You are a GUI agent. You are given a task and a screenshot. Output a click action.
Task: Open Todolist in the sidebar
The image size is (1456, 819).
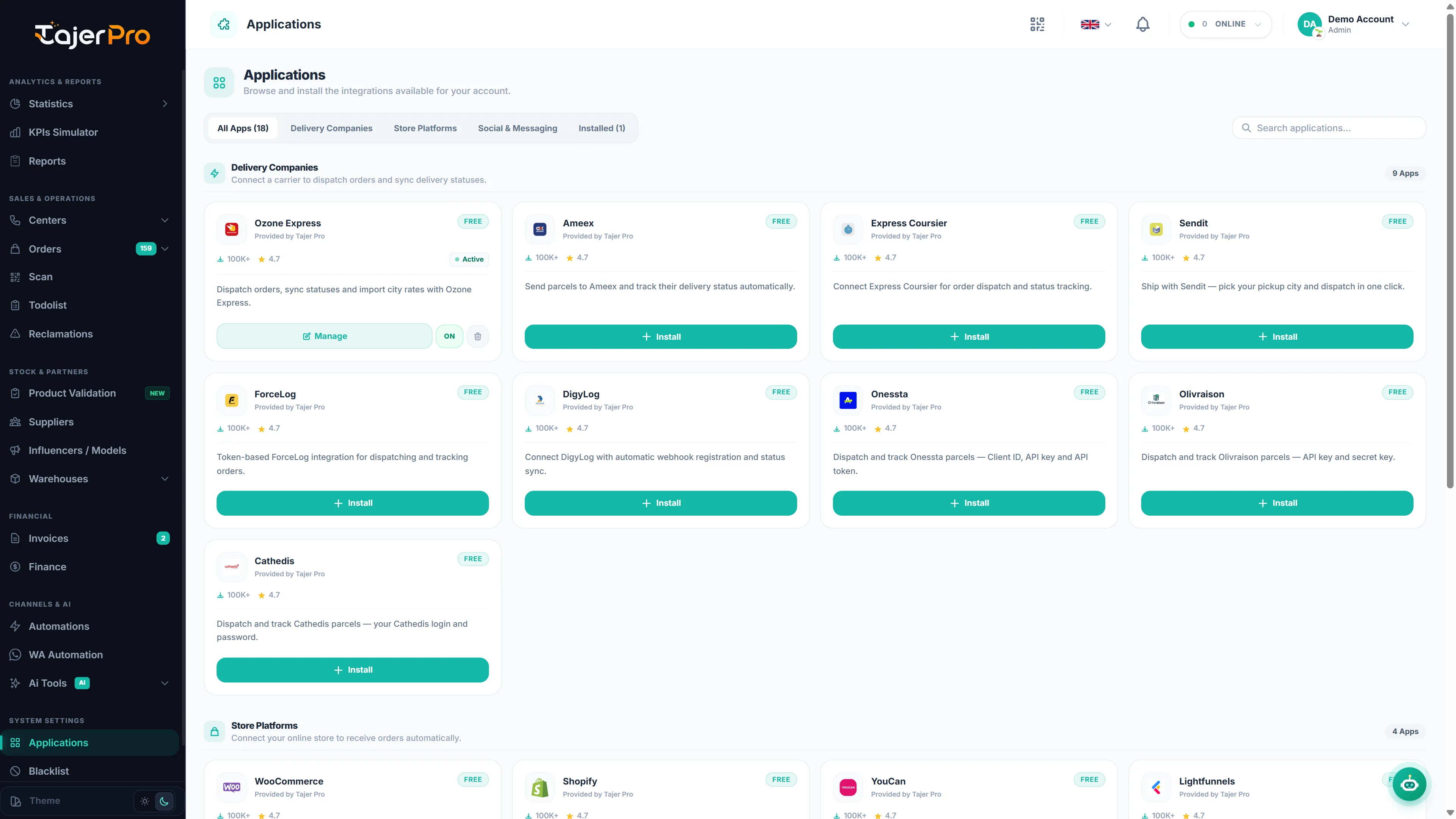point(89,305)
